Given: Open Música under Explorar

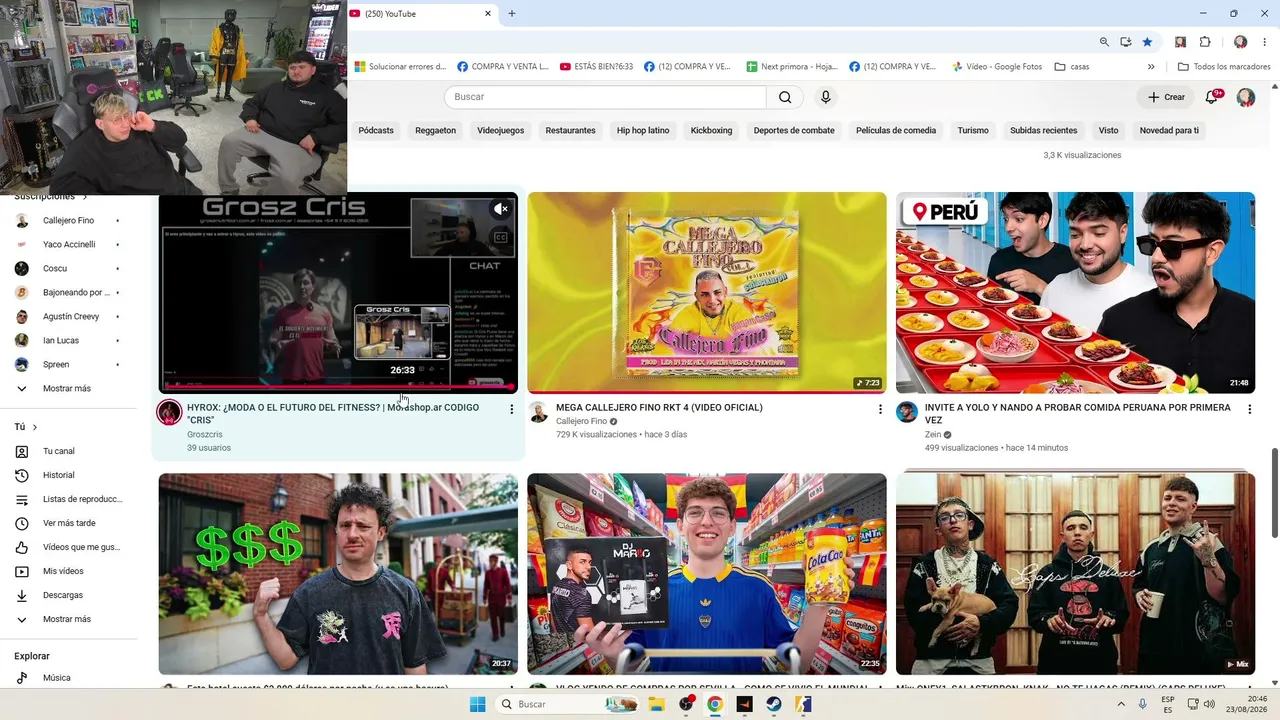Looking at the screenshot, I should [57, 678].
